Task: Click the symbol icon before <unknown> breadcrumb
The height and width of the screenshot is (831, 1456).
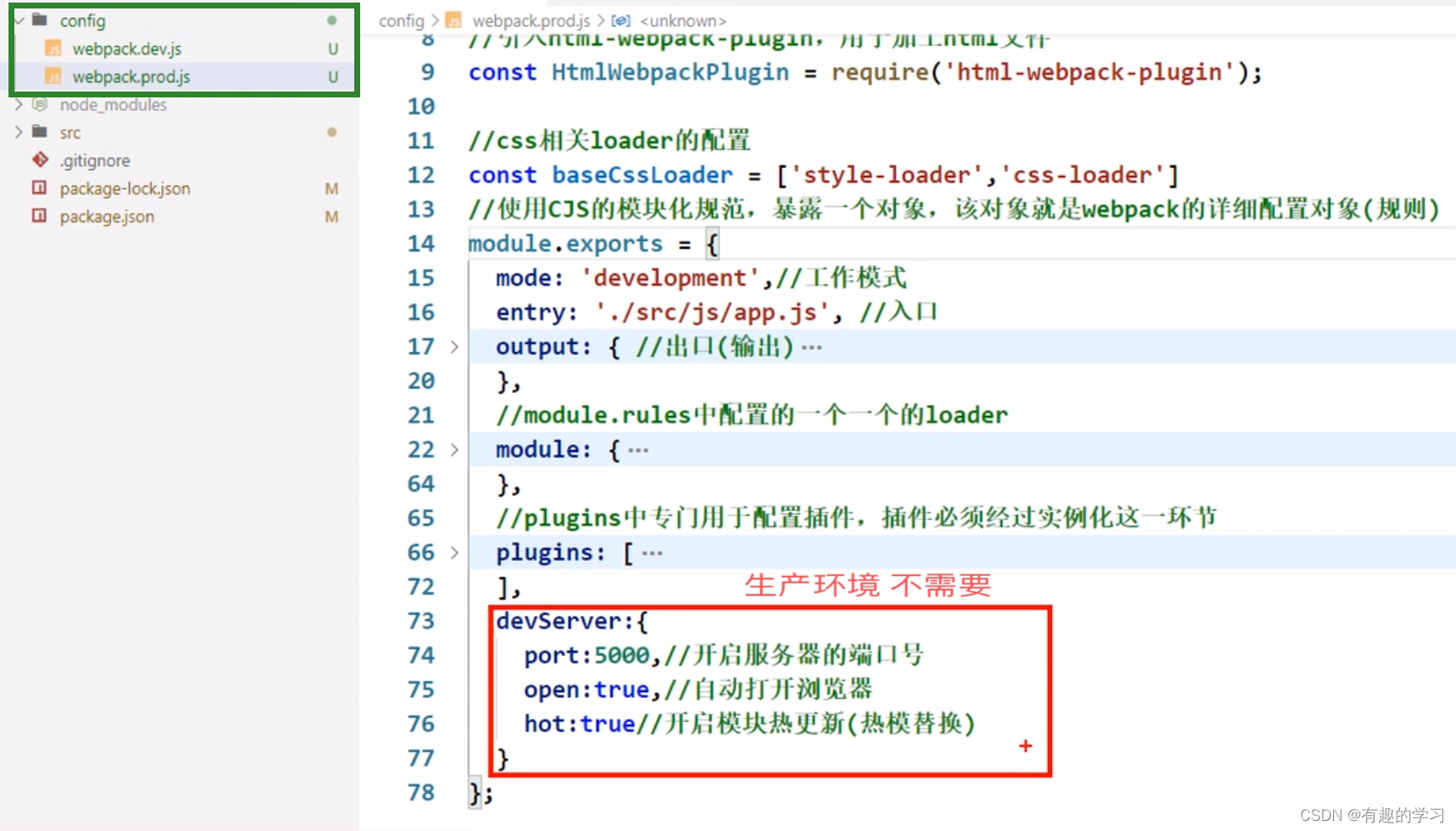Action: [x=620, y=20]
